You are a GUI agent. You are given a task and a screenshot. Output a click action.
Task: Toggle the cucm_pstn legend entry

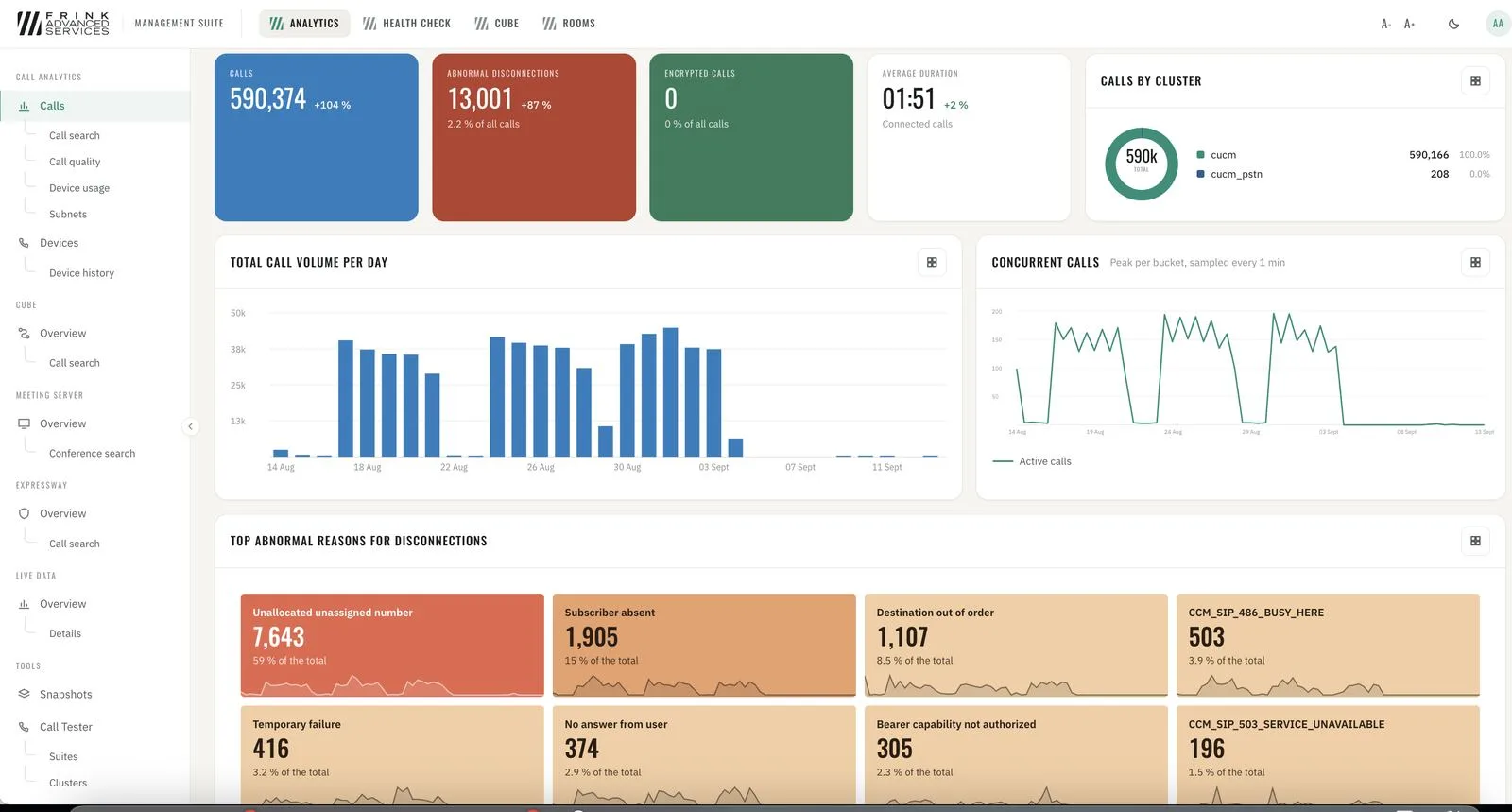coord(1229,174)
